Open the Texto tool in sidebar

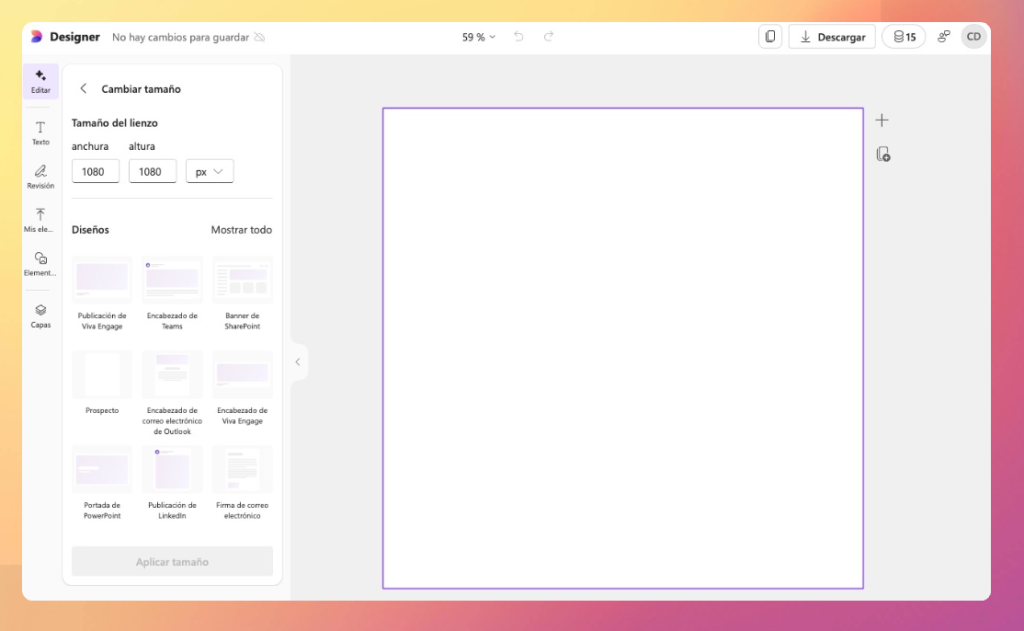coord(41,132)
